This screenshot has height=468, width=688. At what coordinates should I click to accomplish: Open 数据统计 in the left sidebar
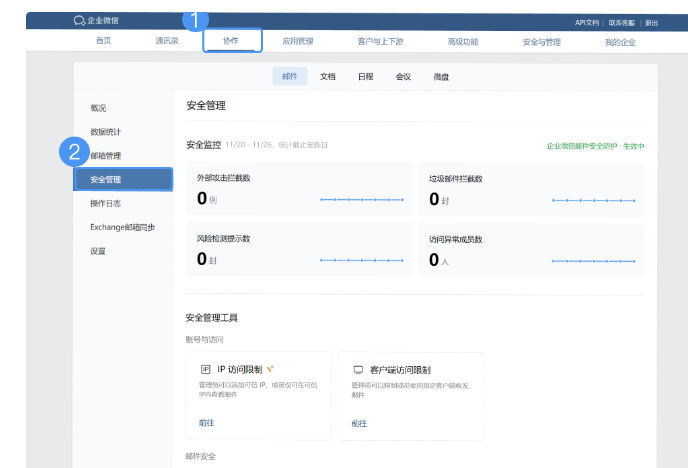106,132
